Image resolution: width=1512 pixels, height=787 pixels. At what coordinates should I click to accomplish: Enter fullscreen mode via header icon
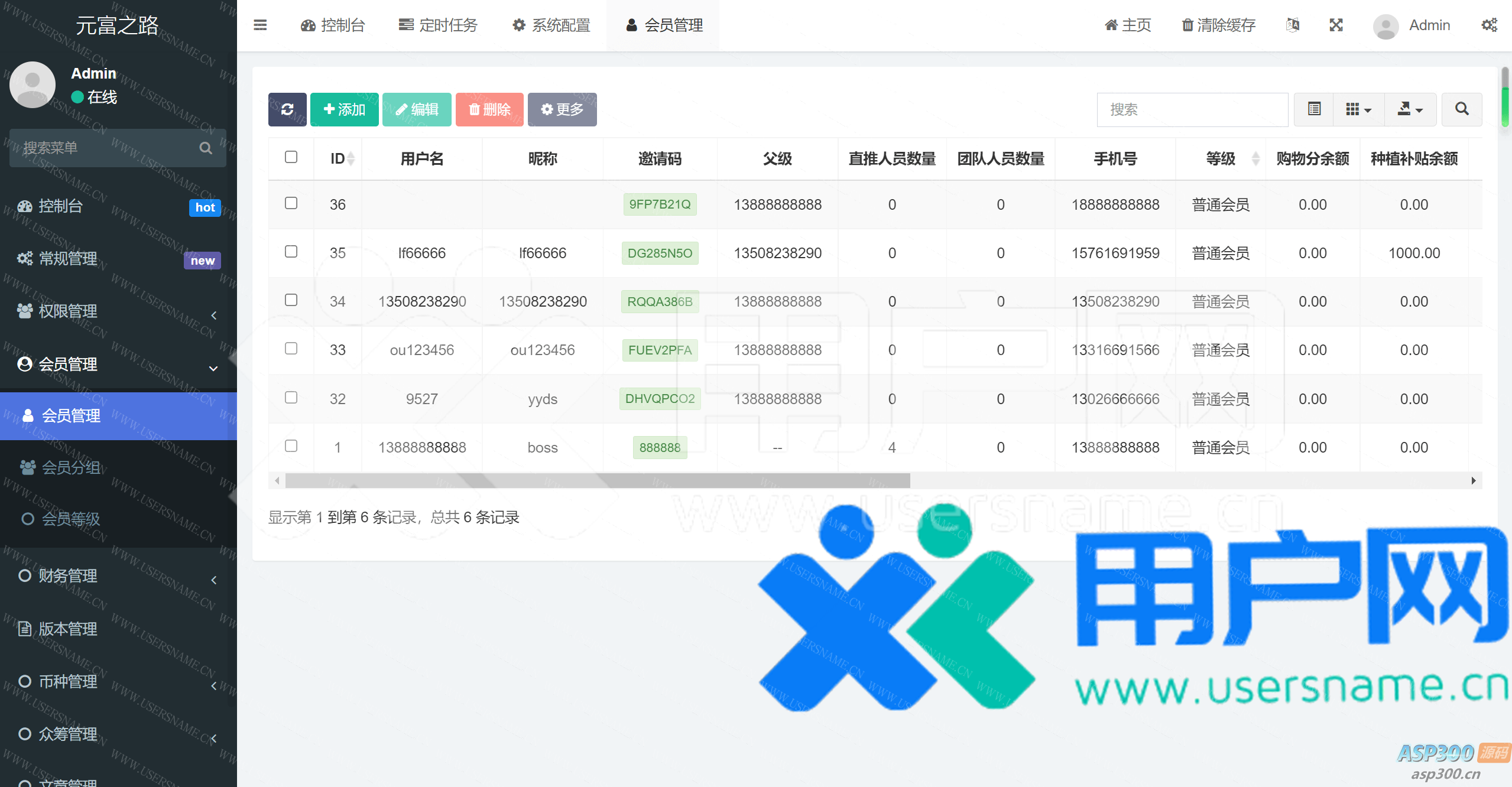pos(1336,25)
